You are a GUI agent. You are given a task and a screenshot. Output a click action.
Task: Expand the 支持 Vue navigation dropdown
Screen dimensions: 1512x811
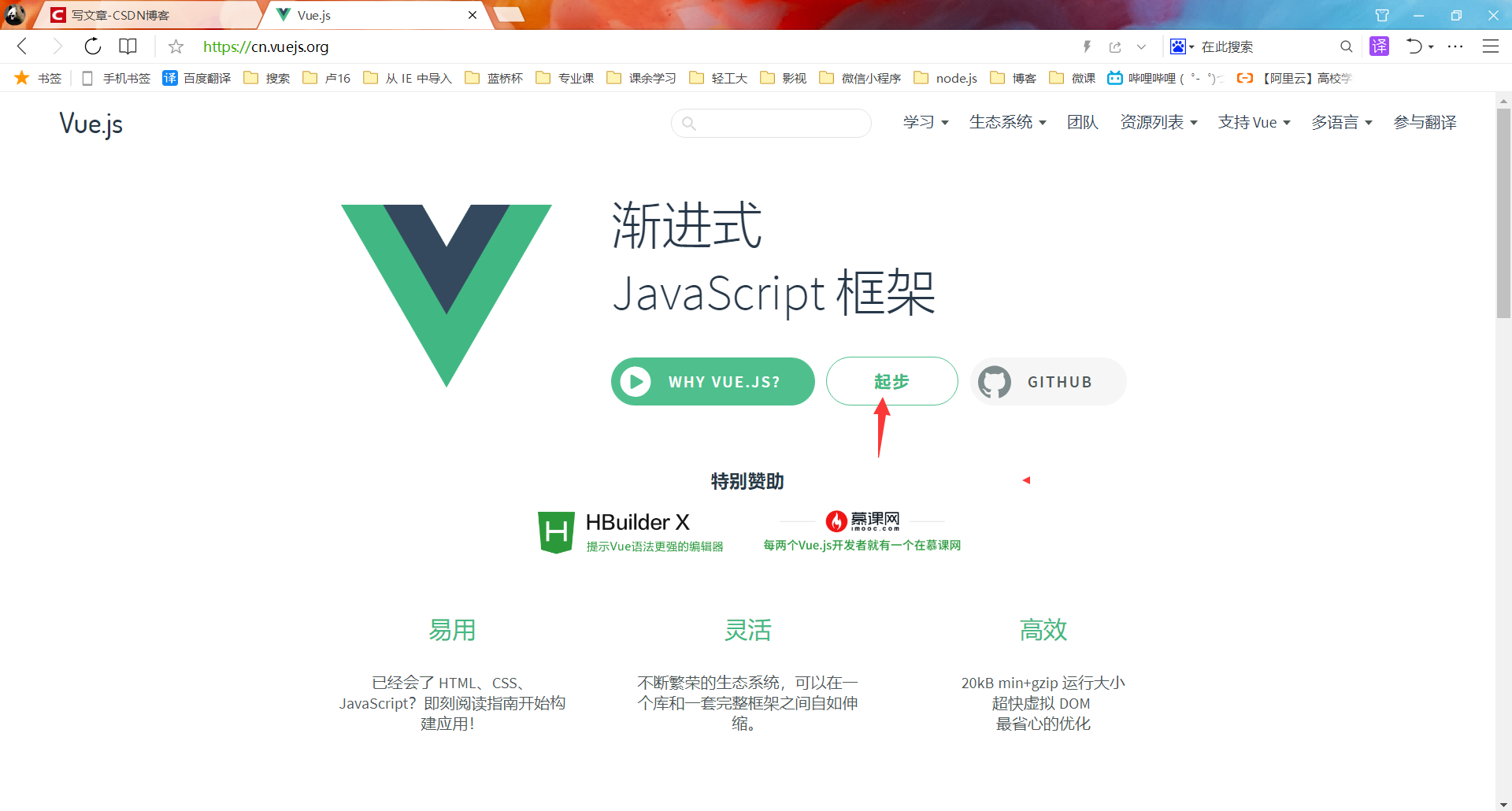1254,122
